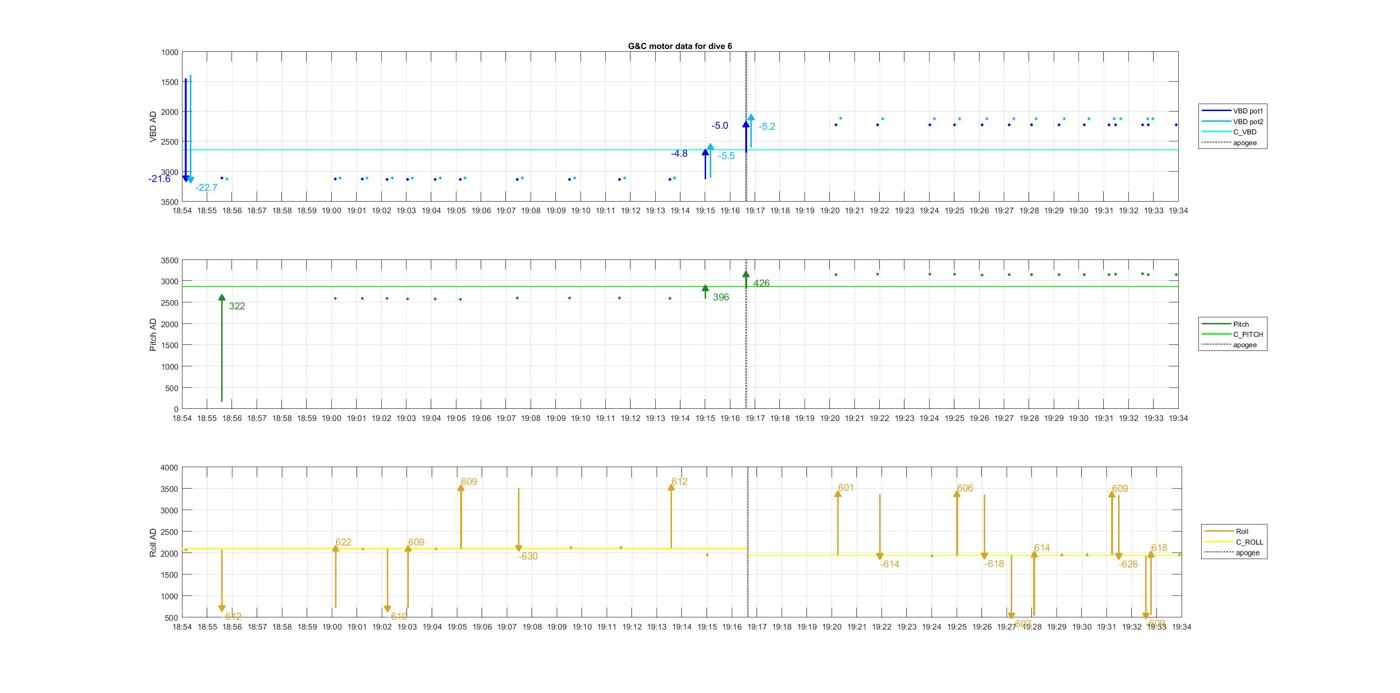
Task: Click the 'Roll AD' y-axis label
Action: coord(154,542)
